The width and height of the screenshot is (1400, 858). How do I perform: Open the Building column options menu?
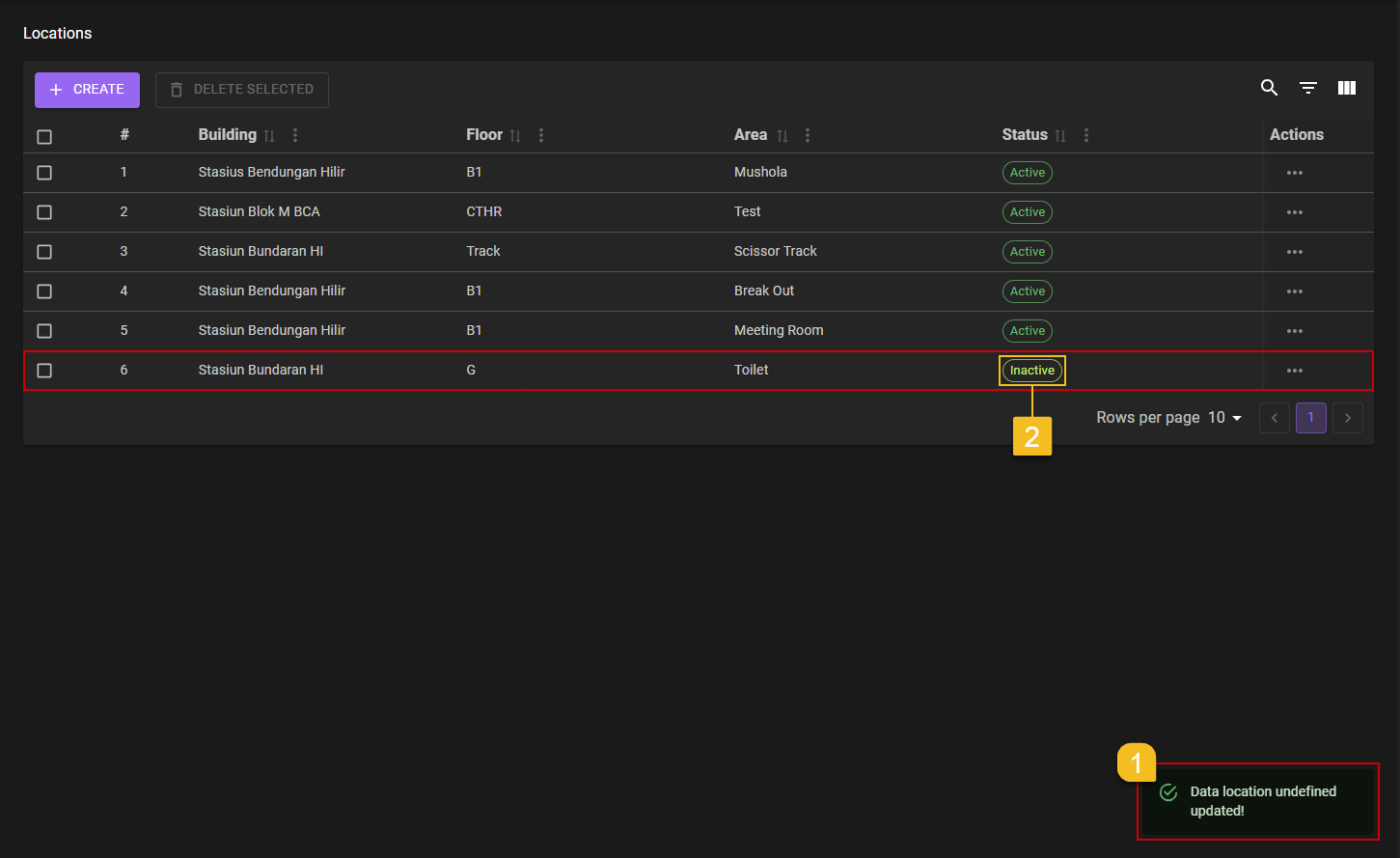(x=294, y=135)
